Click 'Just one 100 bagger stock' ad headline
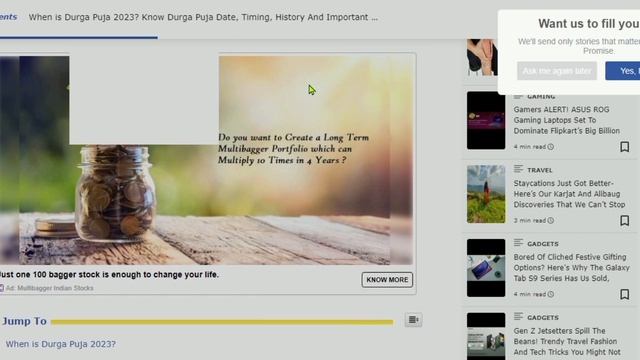 [x=109, y=275]
